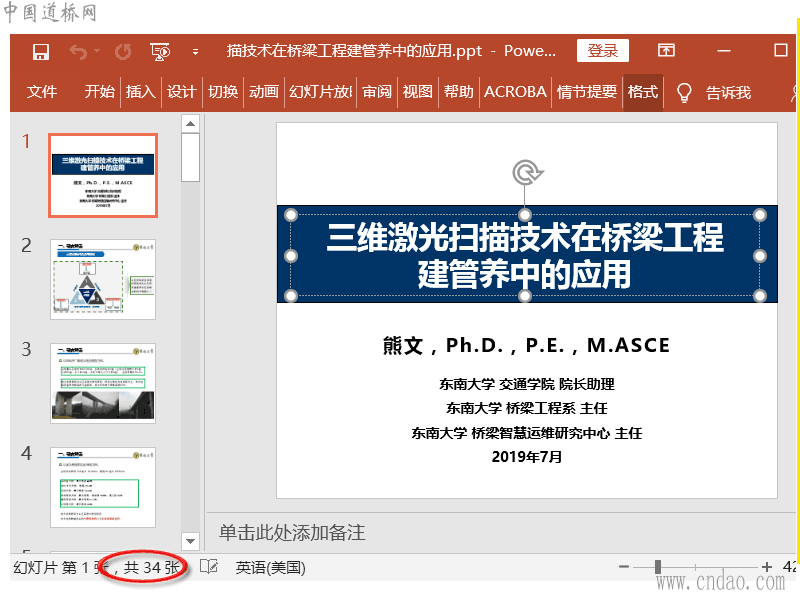Switch to the 动画 (Animations) tab
Screen dimensions: 800x600
pos(264,92)
